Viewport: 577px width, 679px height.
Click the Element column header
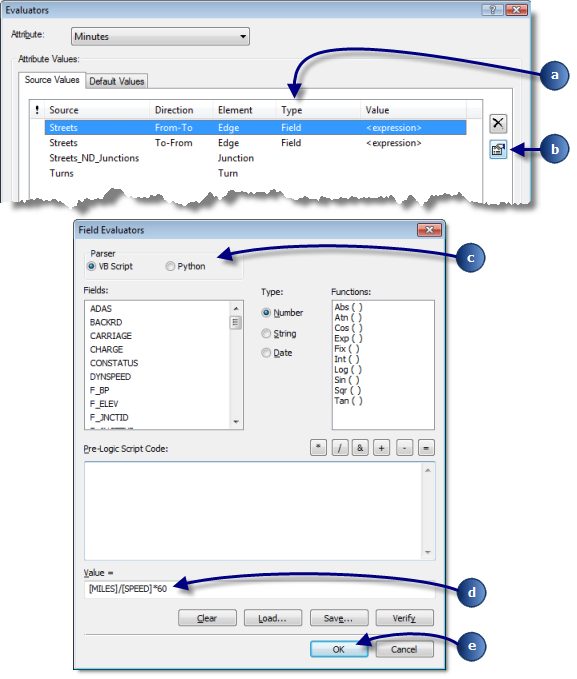(244, 110)
